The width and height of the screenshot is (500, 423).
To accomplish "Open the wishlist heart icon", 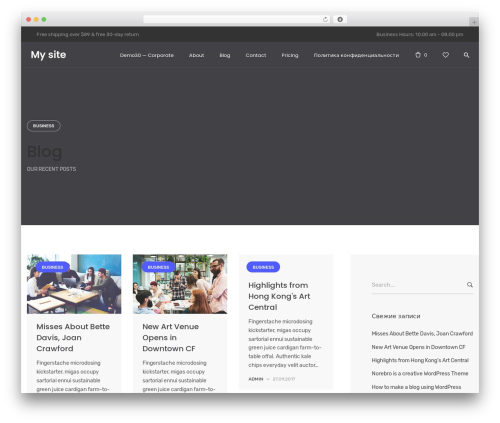I will pyautogui.click(x=445, y=55).
